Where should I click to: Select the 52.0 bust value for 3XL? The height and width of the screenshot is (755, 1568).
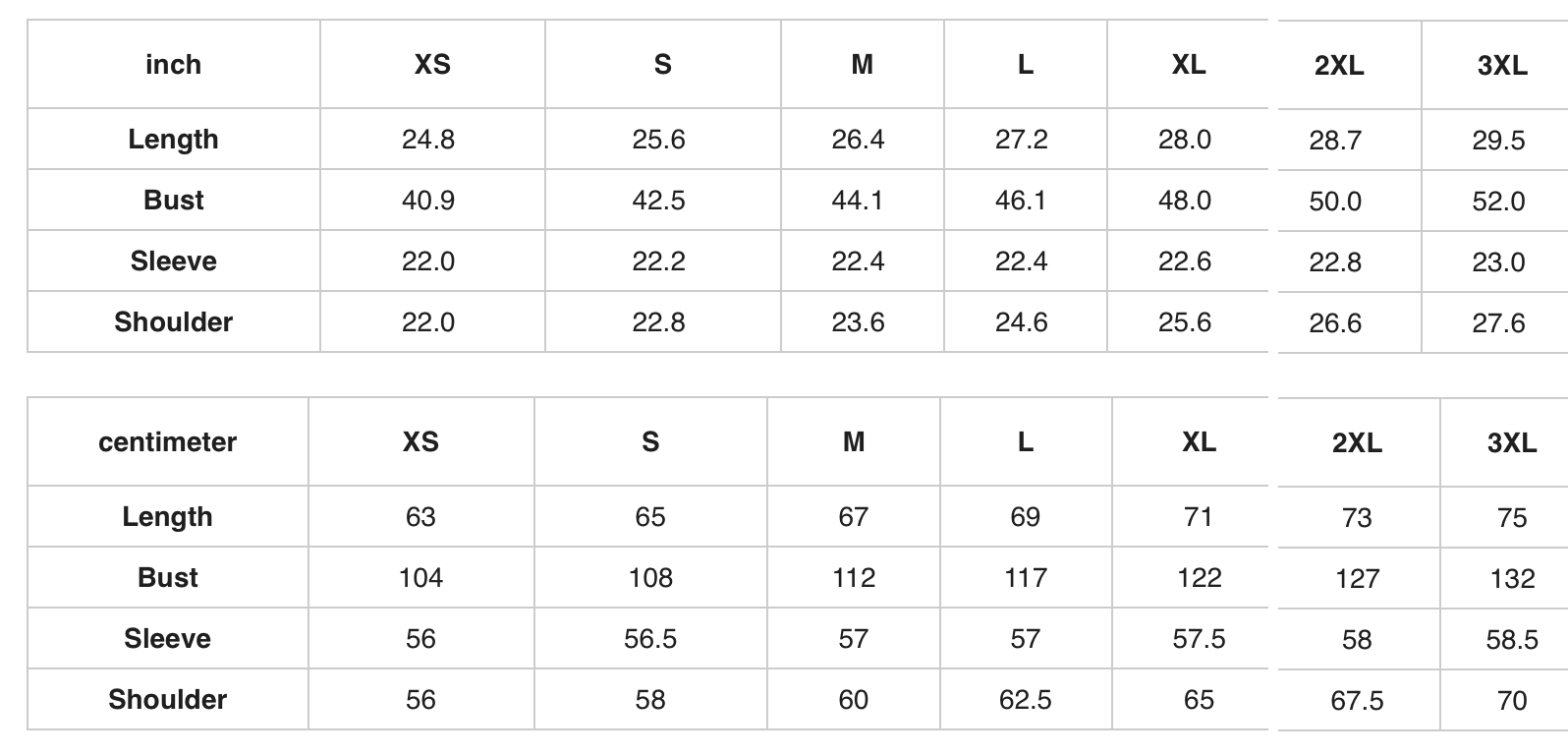[x=1498, y=202]
